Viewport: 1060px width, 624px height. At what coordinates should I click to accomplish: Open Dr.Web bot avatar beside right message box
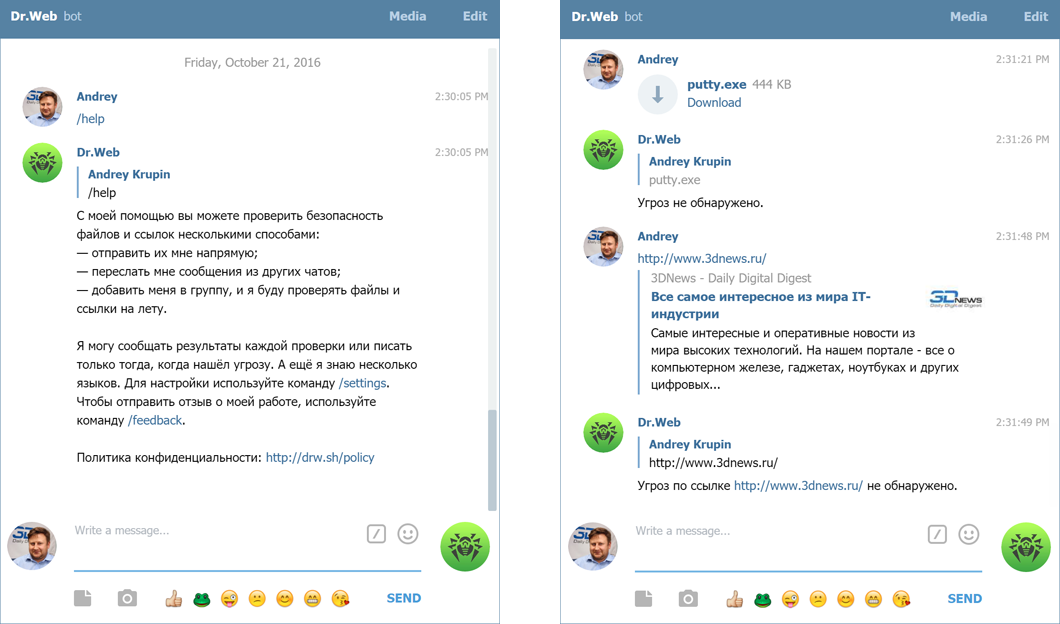pos(1026,546)
